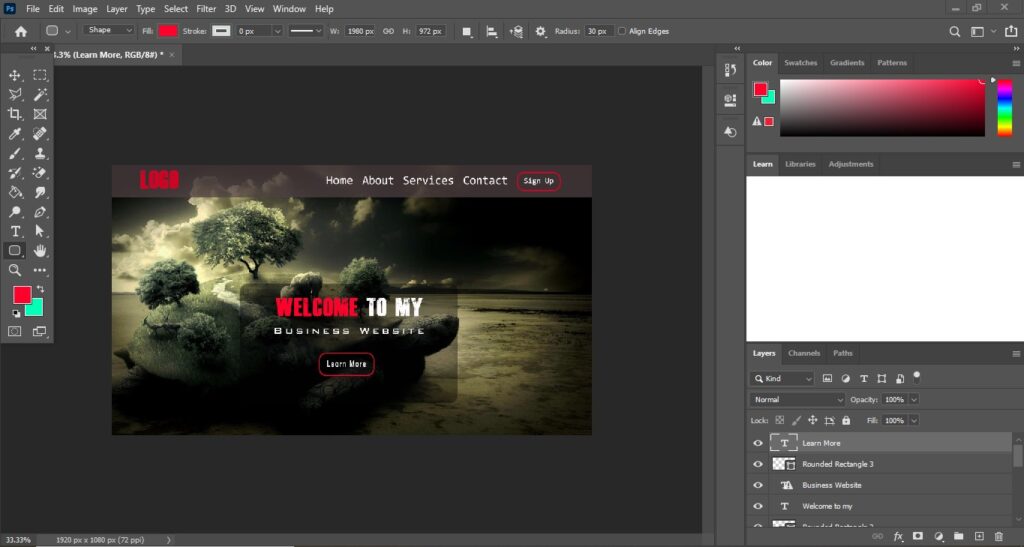Click the foreground color in toolbox
Screen dimensions: 1024x547
pyautogui.click(x=22, y=294)
